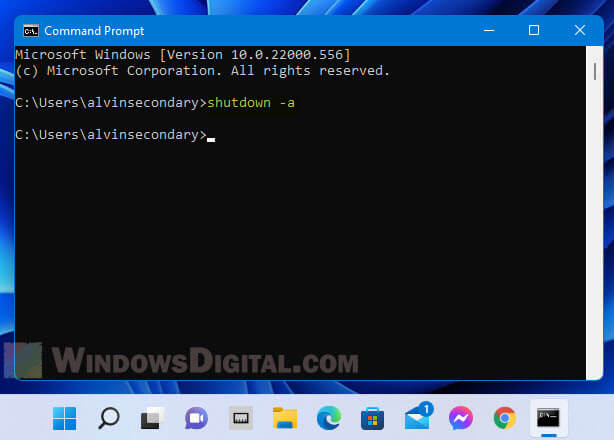Click the 'Command Prompt' window title text
614x440 pixels.
[94, 31]
